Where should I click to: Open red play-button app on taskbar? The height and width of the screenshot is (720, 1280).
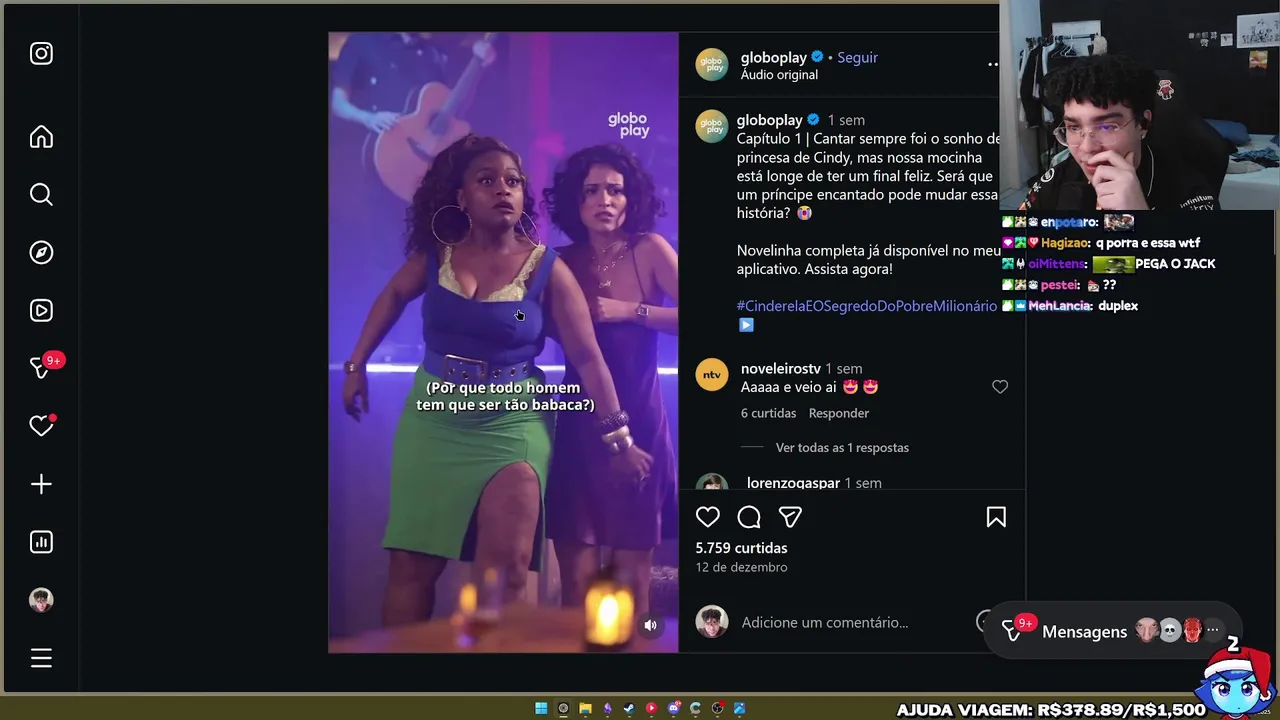pyautogui.click(x=651, y=708)
